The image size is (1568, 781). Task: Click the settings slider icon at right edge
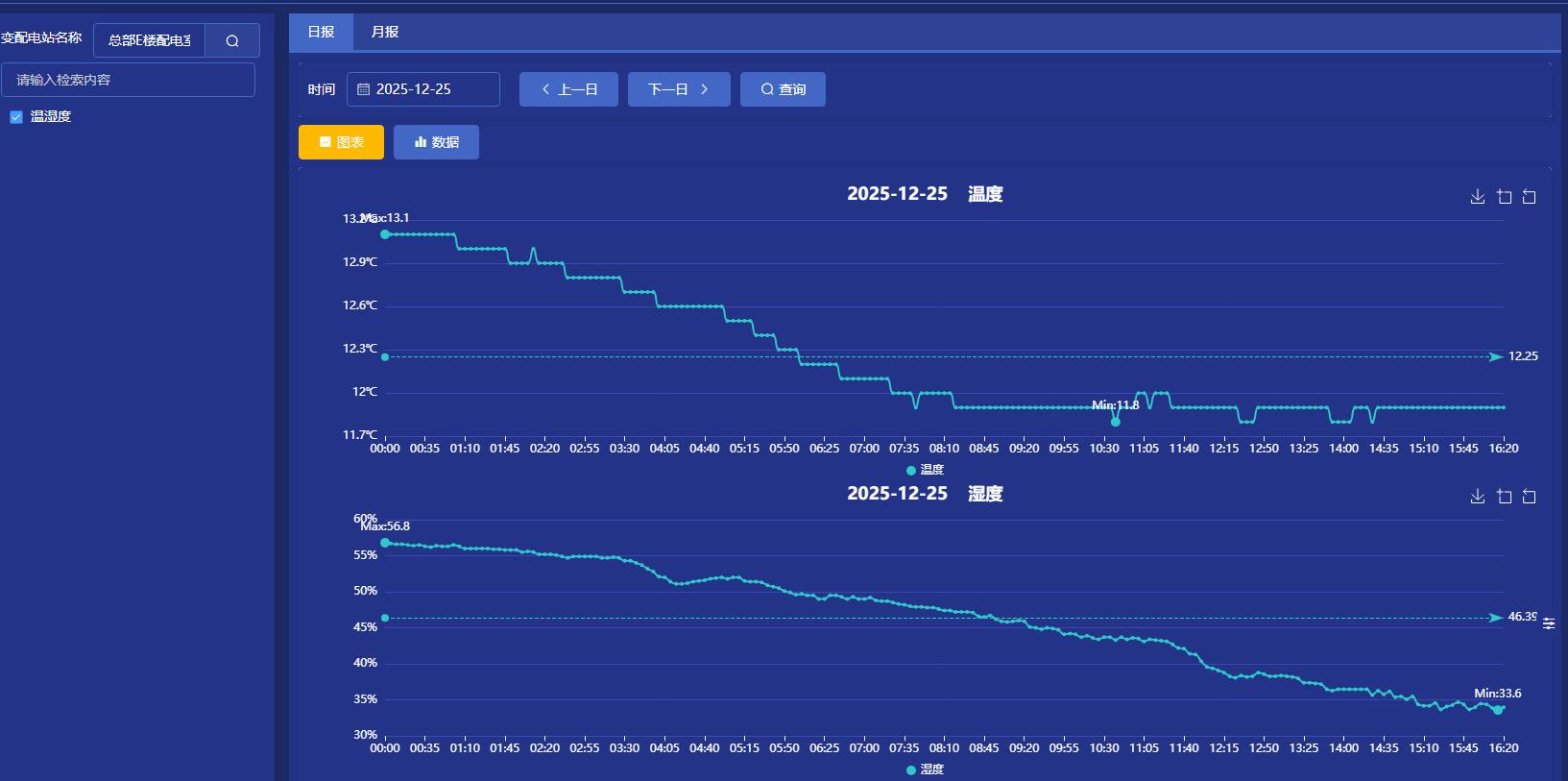click(1549, 623)
